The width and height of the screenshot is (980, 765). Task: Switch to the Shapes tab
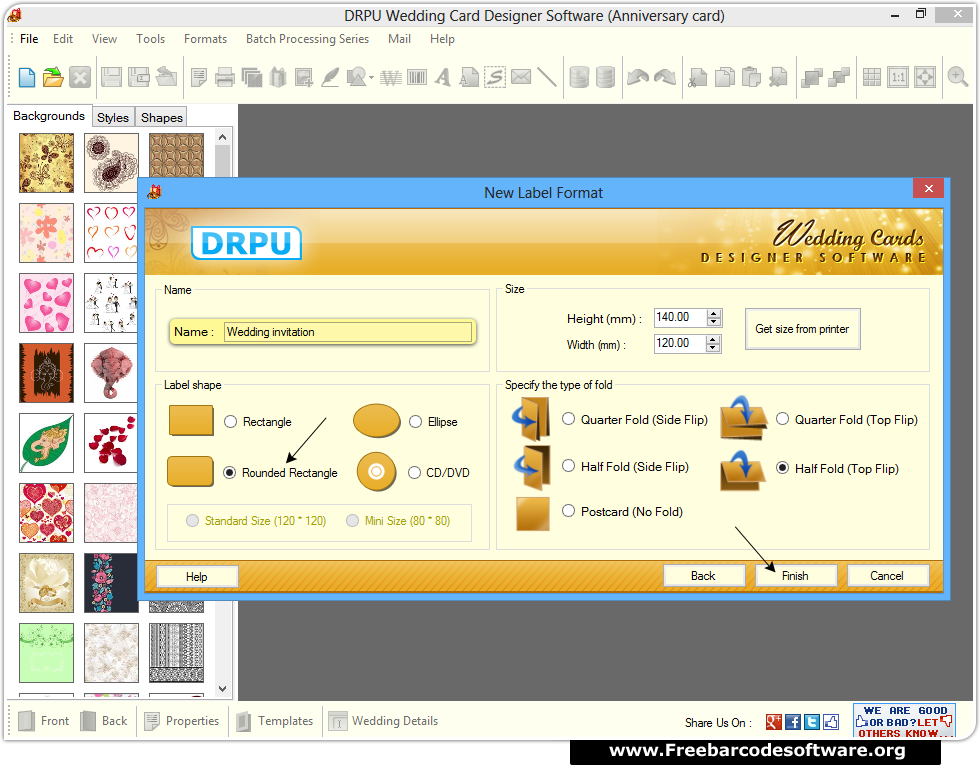coord(162,118)
